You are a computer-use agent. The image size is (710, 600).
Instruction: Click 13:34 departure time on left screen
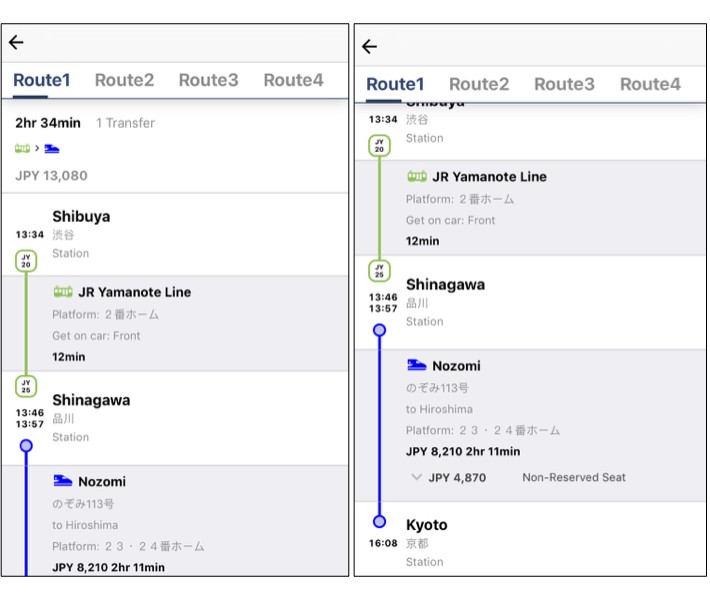pos(30,235)
